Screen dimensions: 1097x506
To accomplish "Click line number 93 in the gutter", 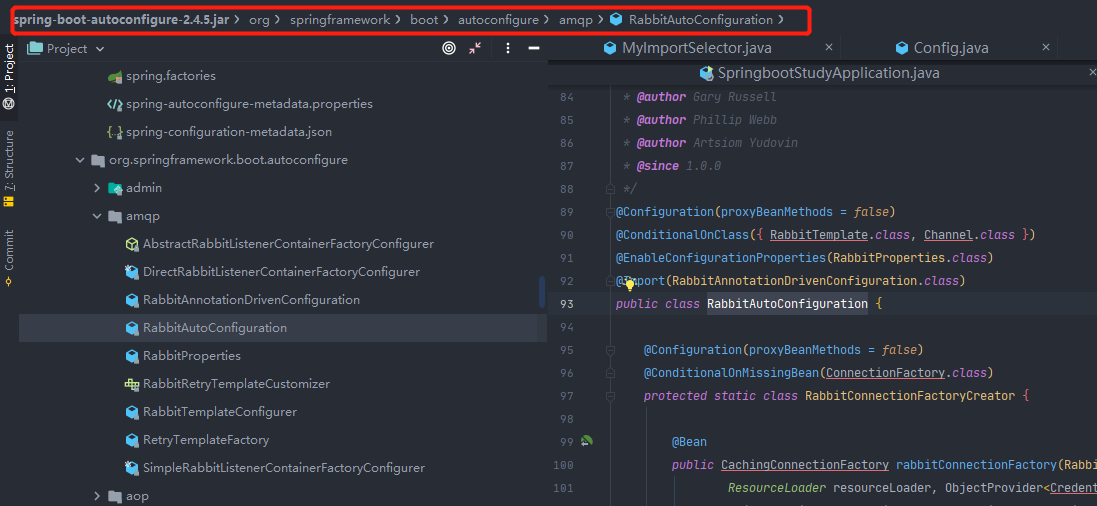I will (567, 304).
